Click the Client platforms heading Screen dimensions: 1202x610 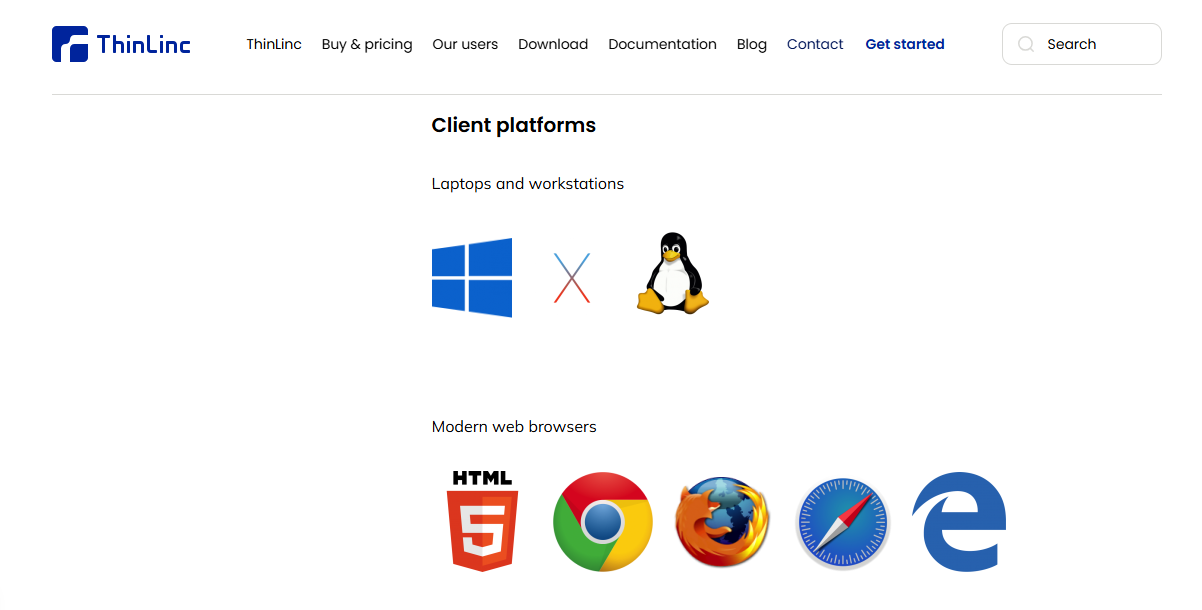click(x=513, y=125)
